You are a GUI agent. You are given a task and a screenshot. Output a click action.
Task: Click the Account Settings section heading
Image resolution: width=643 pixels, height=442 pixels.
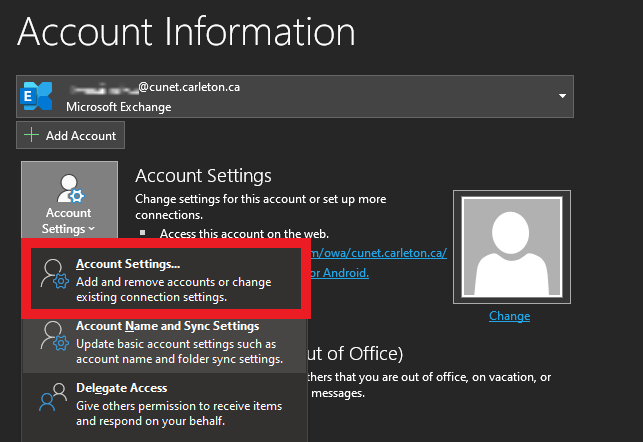click(203, 176)
